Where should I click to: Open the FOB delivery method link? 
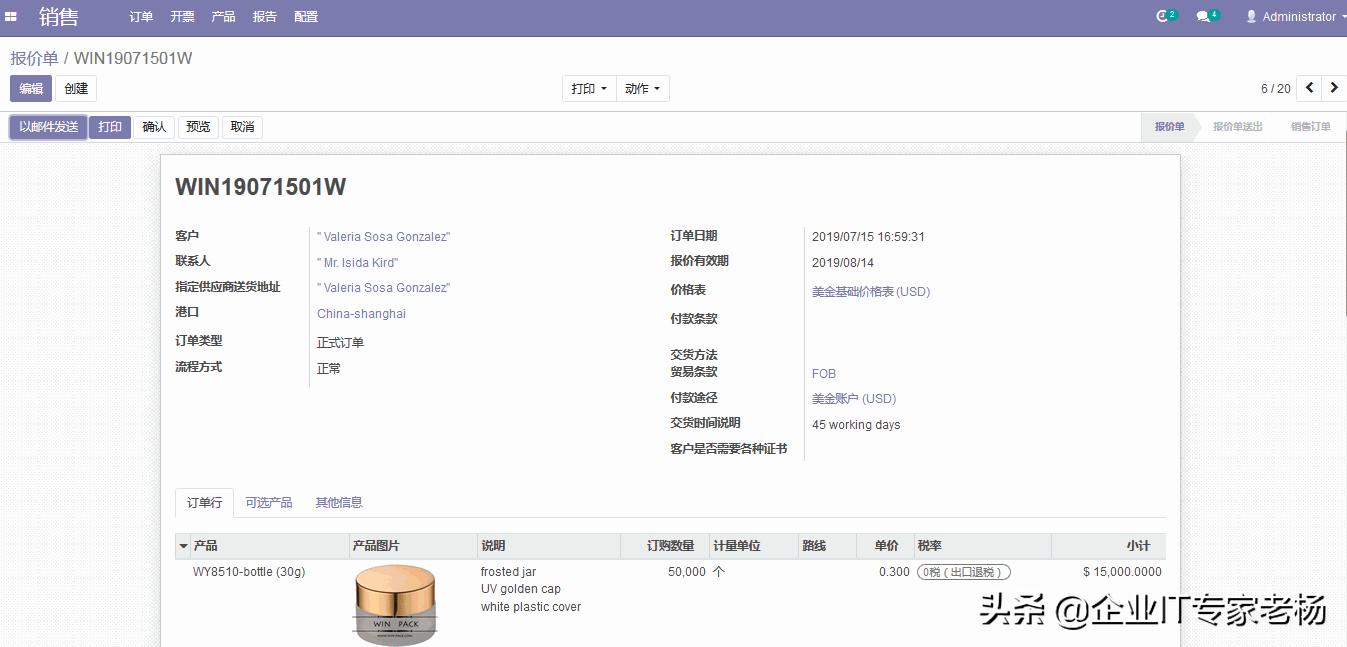[822, 373]
